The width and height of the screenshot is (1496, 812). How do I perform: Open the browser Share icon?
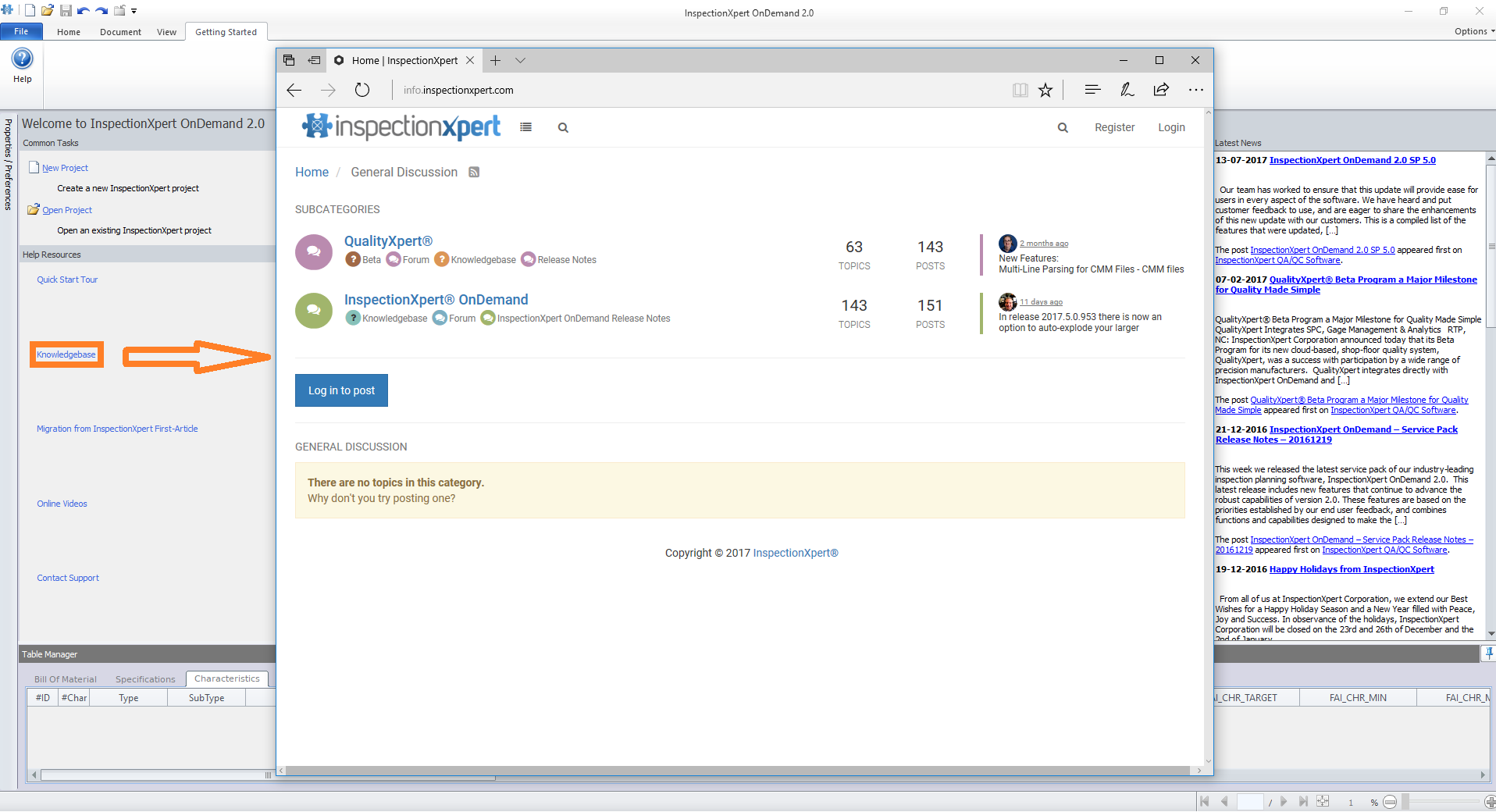pyautogui.click(x=1161, y=90)
